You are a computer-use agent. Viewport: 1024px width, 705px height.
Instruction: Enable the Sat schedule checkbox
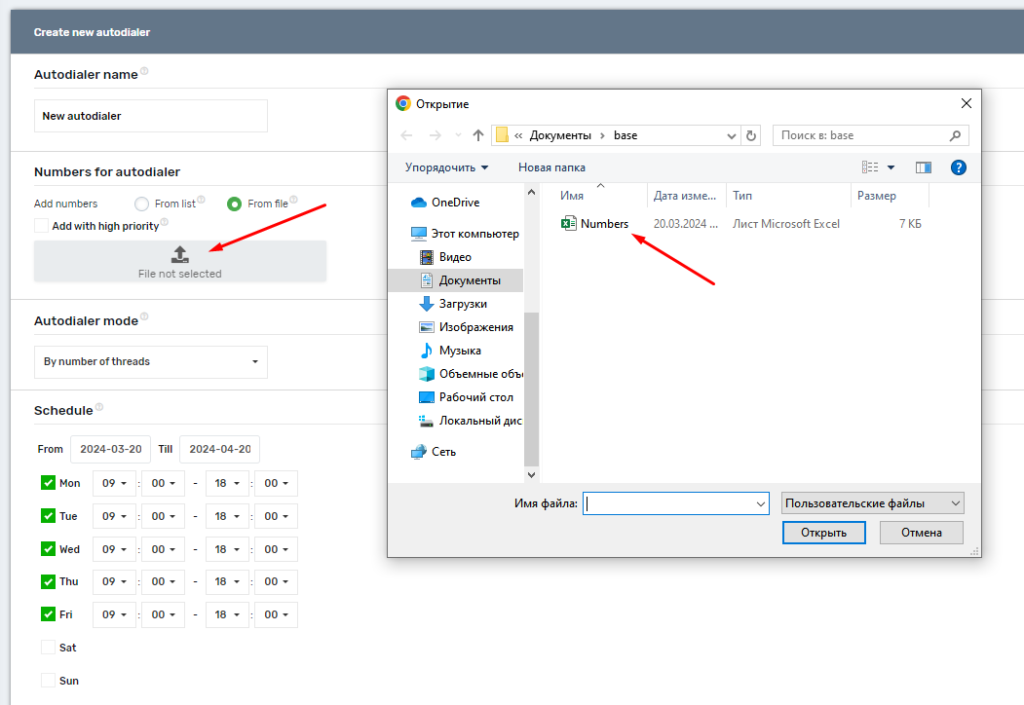coord(48,647)
